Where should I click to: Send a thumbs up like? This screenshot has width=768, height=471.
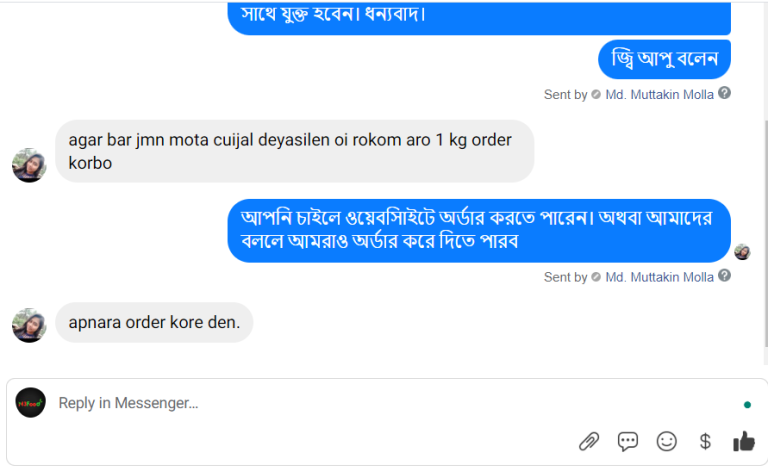tap(743, 441)
